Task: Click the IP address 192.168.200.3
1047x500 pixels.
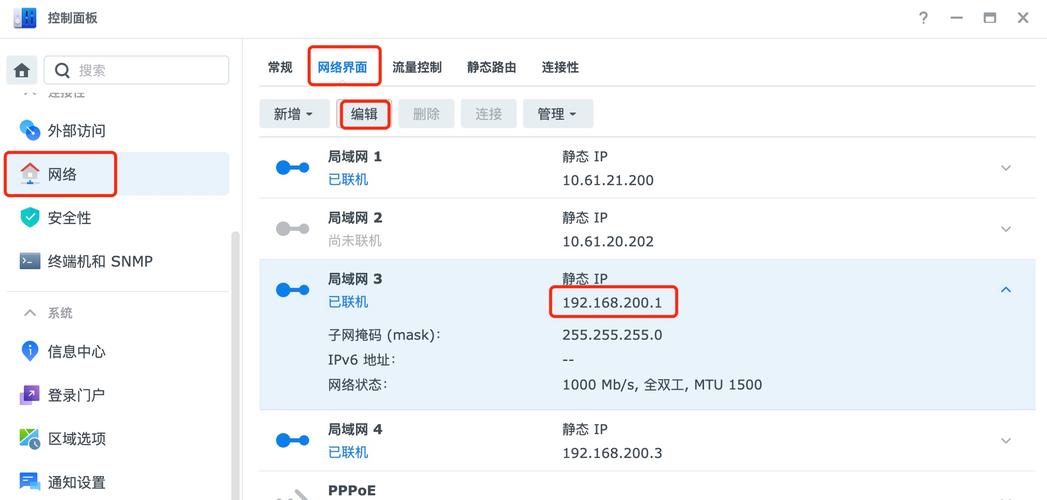Action: (612, 453)
